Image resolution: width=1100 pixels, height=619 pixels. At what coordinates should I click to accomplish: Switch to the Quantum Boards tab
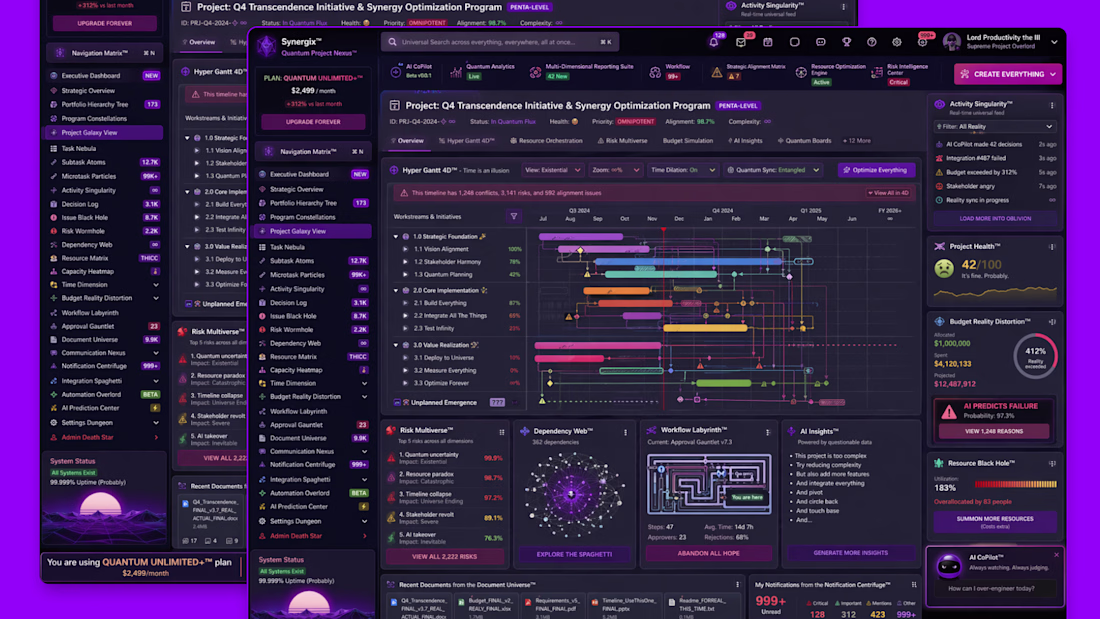(804, 140)
